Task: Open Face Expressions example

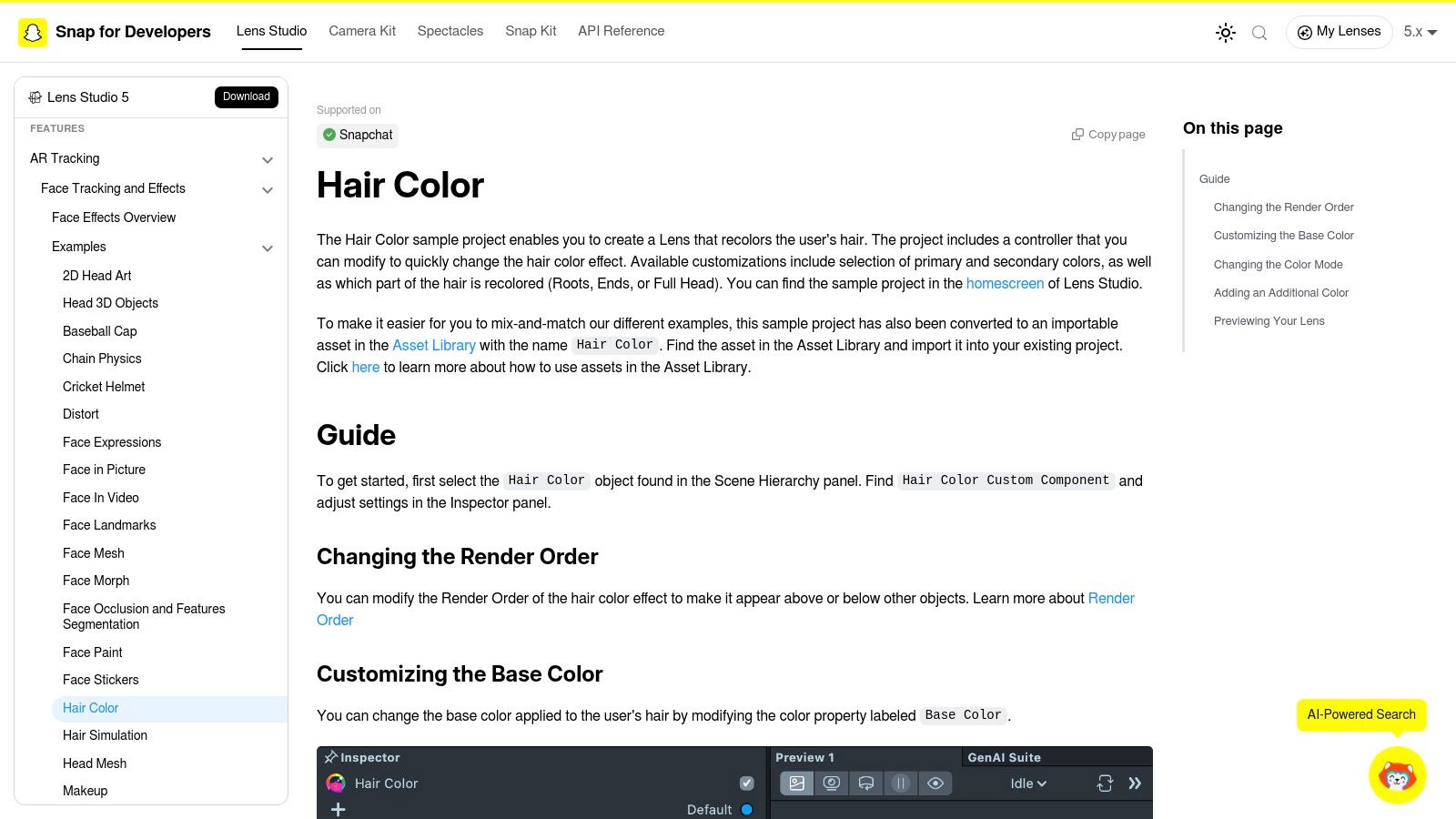Action: (112, 442)
